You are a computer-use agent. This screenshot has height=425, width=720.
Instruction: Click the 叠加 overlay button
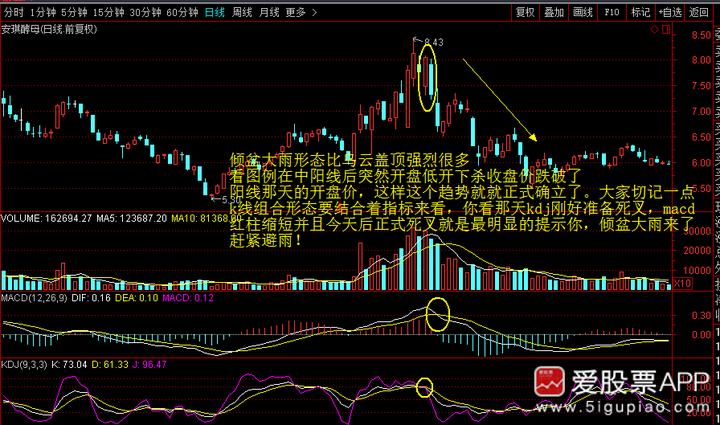[554, 12]
